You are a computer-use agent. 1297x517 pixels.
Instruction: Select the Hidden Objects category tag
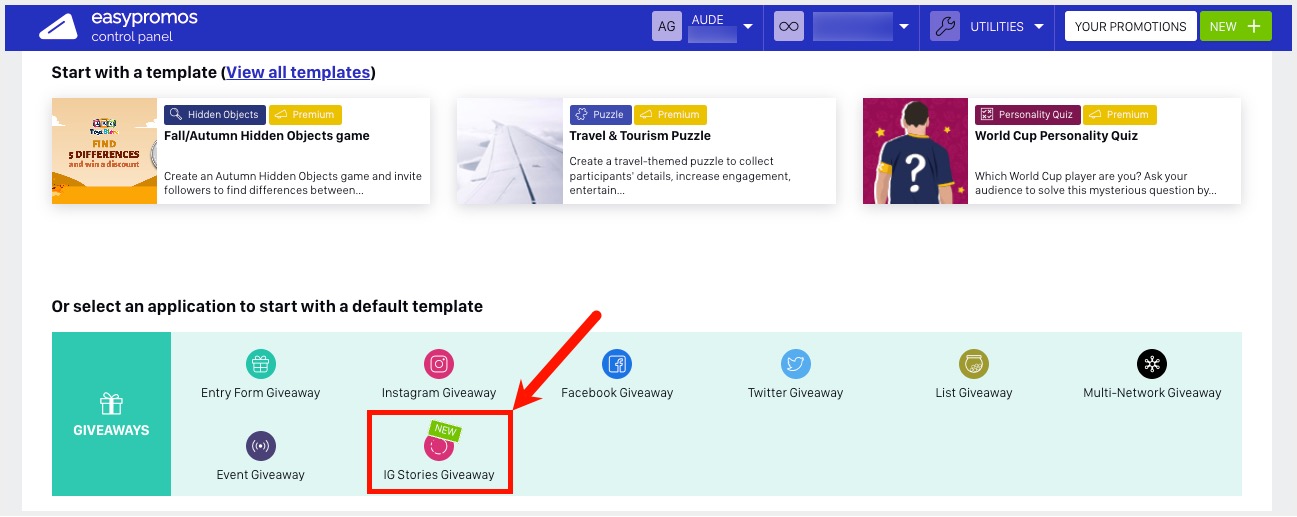[215, 115]
